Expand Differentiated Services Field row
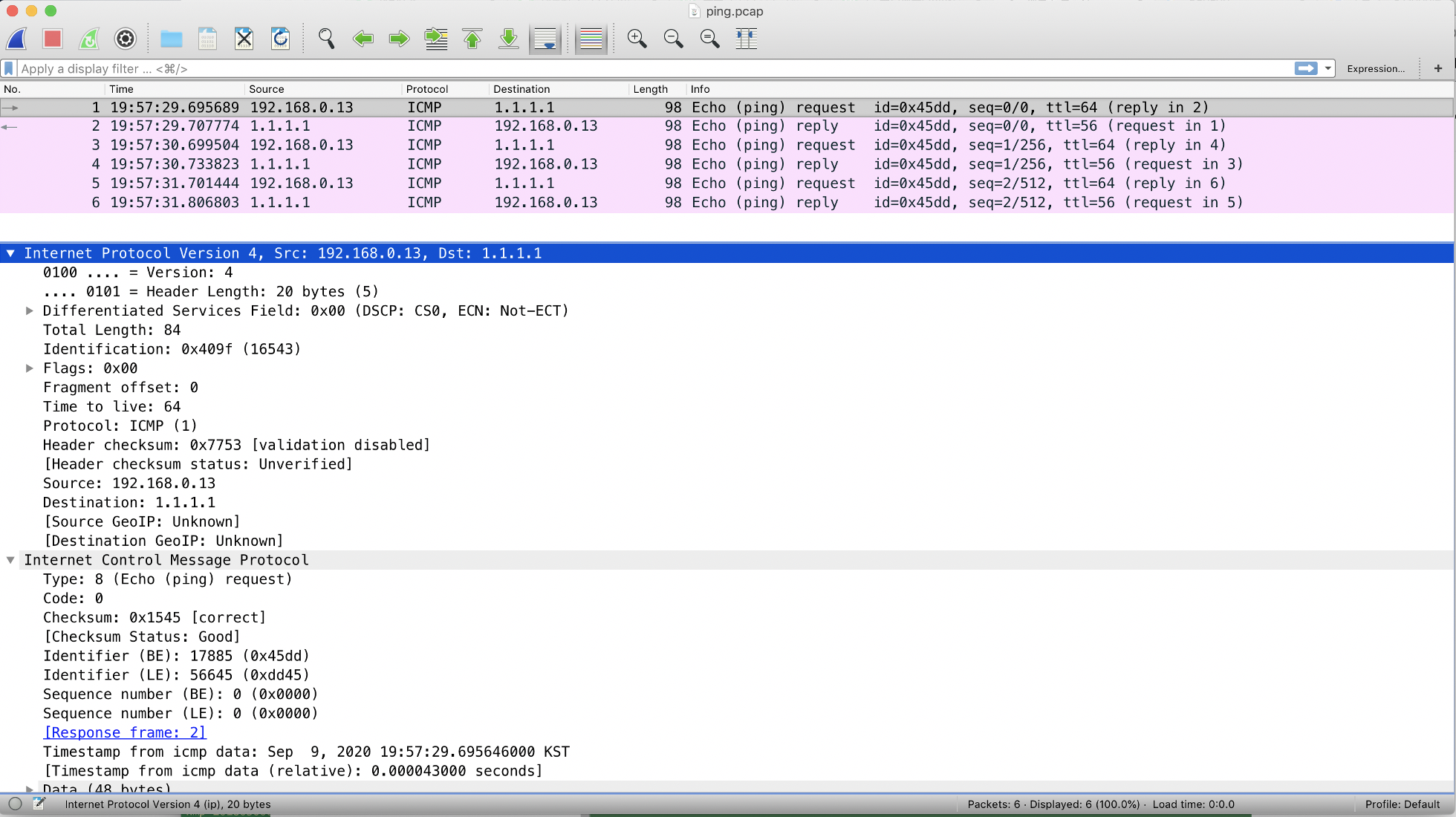The image size is (1456, 817). 30,311
